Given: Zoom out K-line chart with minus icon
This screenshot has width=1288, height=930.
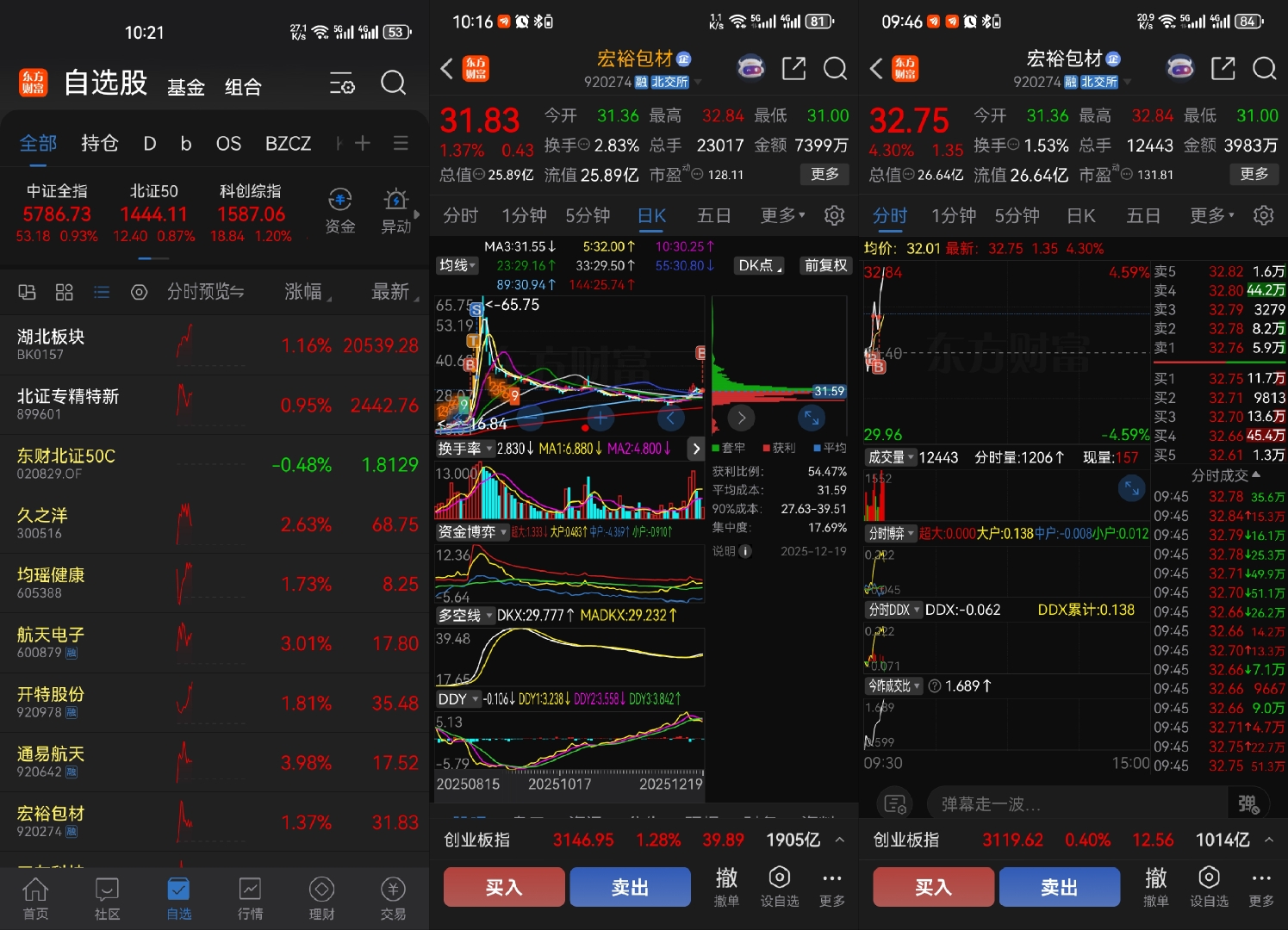Looking at the screenshot, I should coord(530,419).
